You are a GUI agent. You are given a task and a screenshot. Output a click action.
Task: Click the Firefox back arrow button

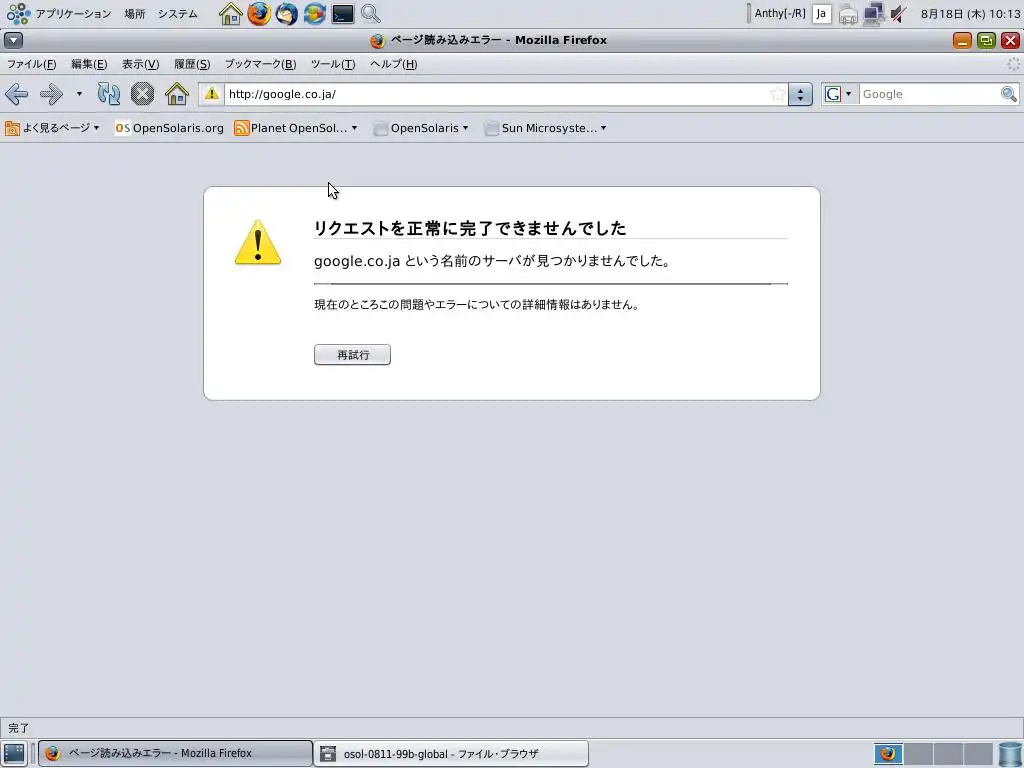coord(16,94)
